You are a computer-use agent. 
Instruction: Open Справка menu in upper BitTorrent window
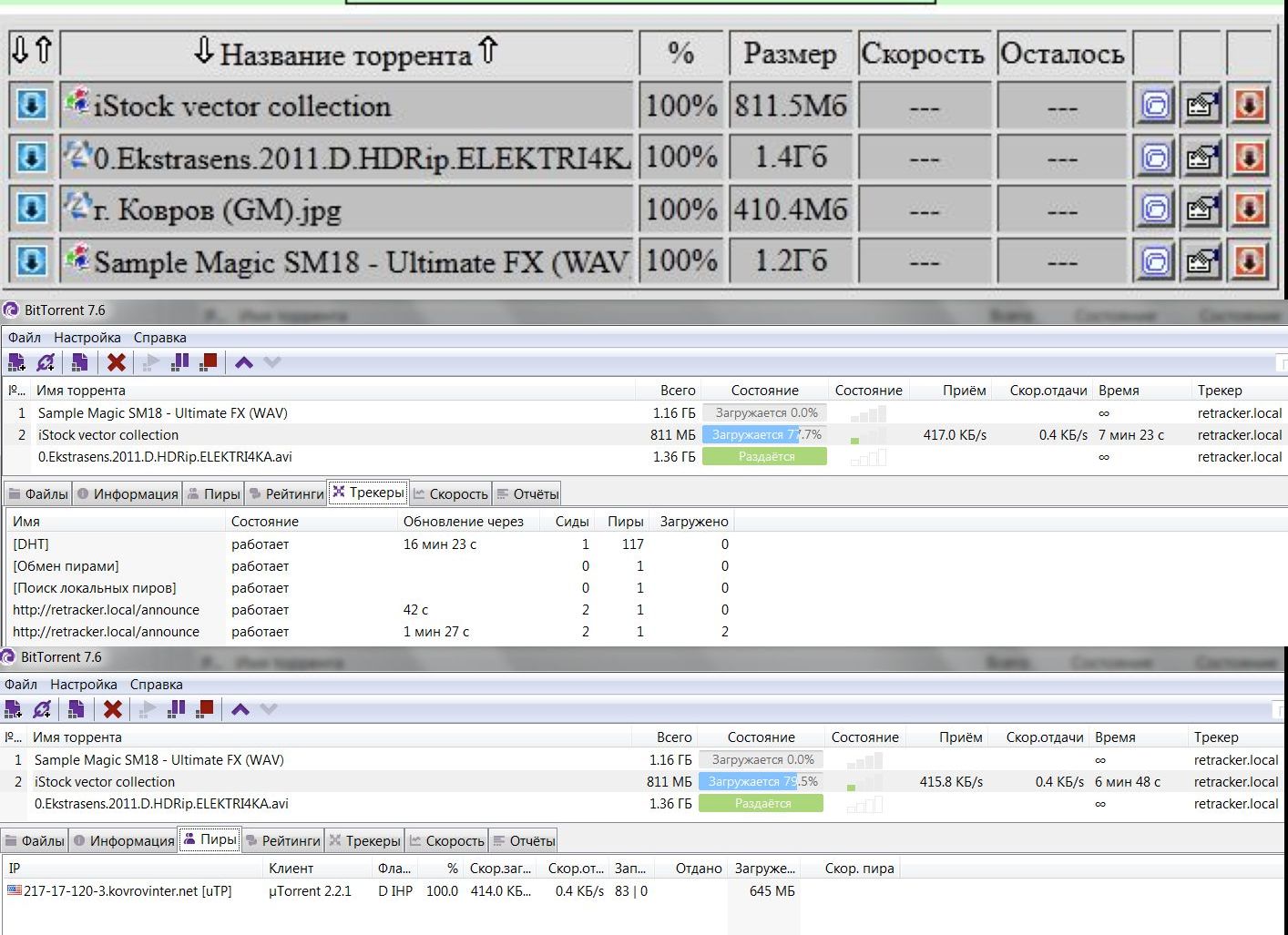tap(159, 338)
